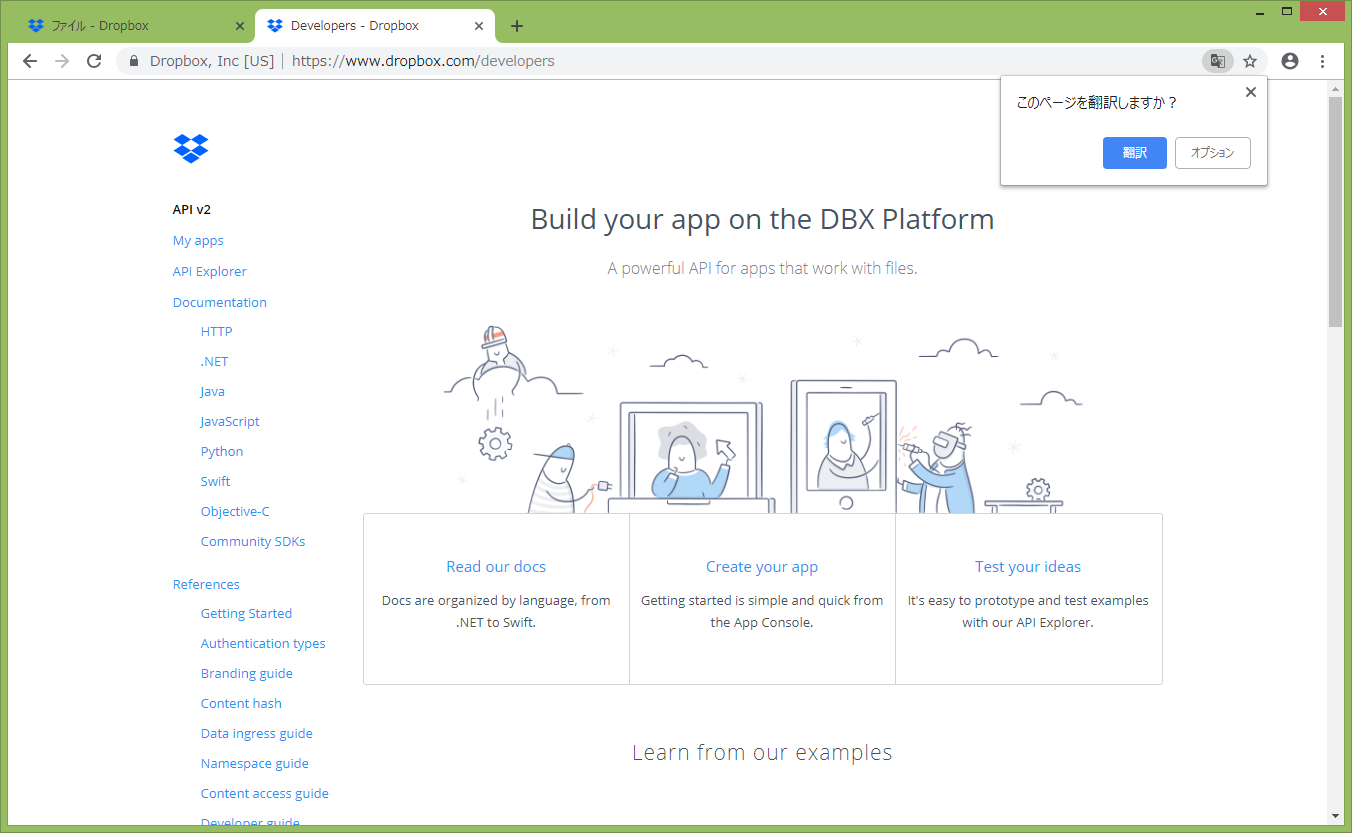Open the Data ingress guide link

pos(257,734)
